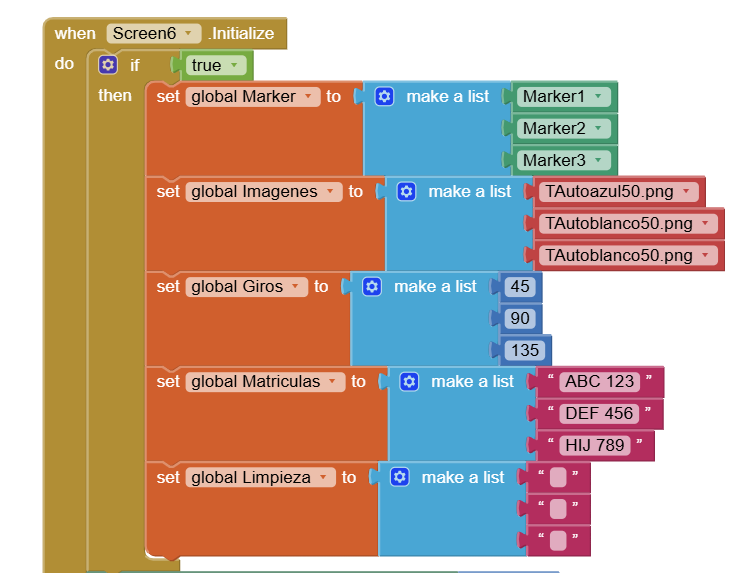The image size is (740, 573).
Task: Open the mutator gear for the Limpieza list
Action: coord(400,477)
